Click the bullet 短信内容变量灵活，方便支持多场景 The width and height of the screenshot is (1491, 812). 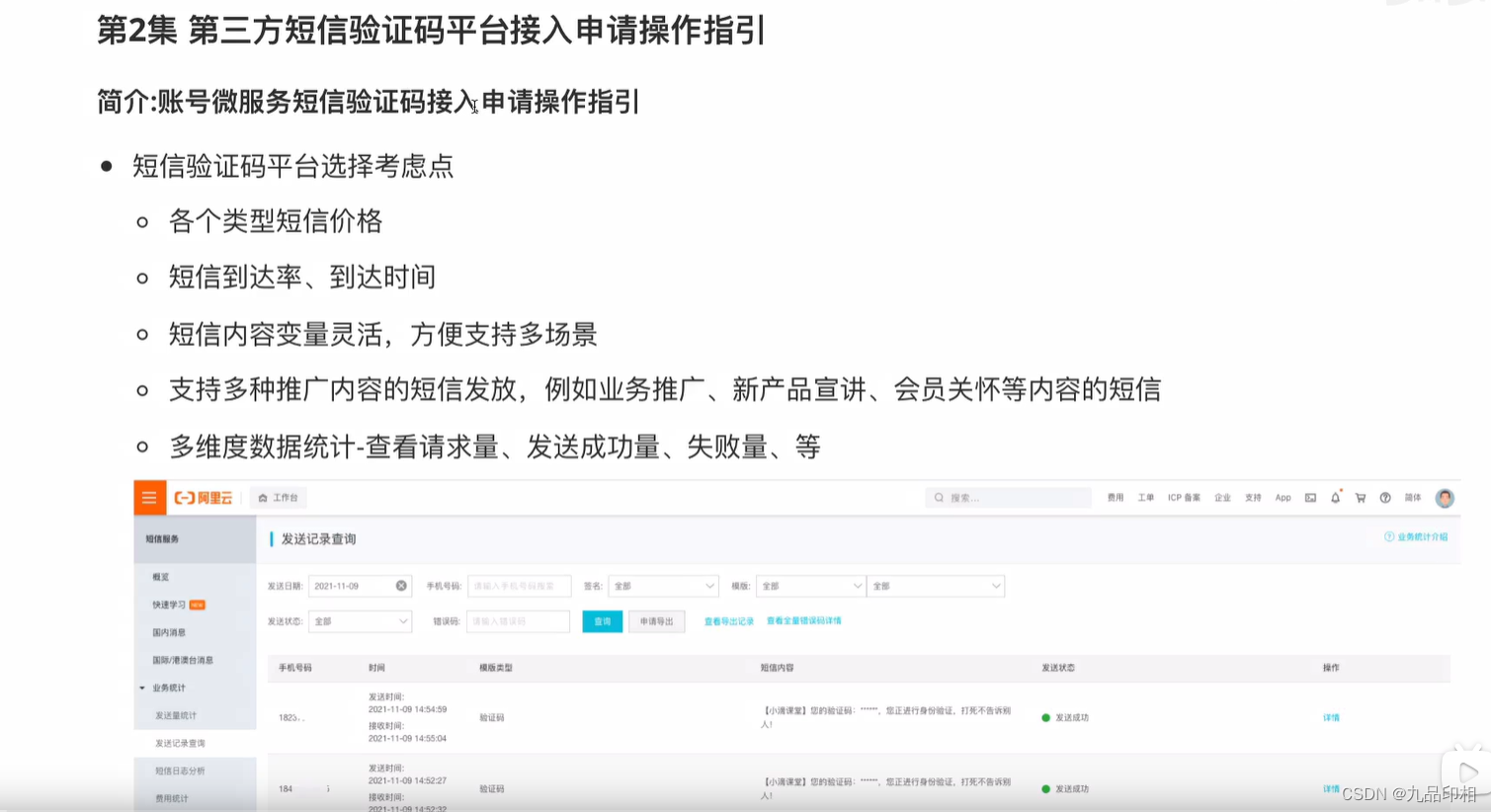click(383, 335)
